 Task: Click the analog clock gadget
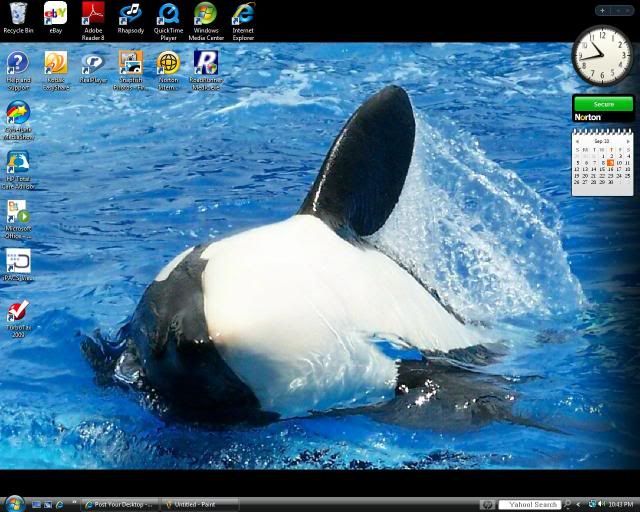click(x=603, y=55)
